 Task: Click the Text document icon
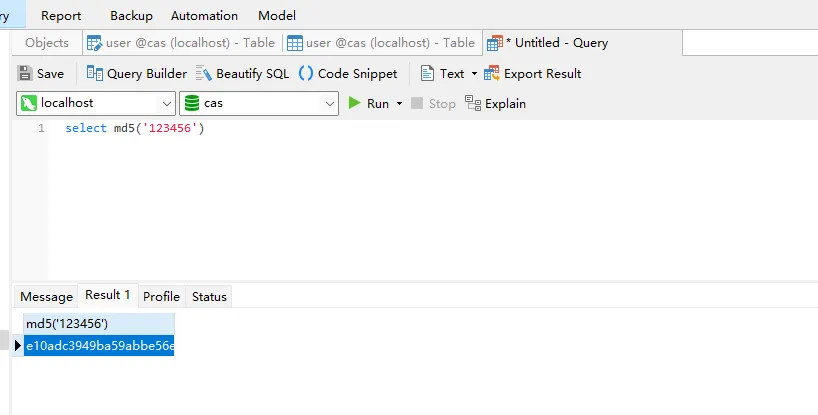click(x=427, y=74)
